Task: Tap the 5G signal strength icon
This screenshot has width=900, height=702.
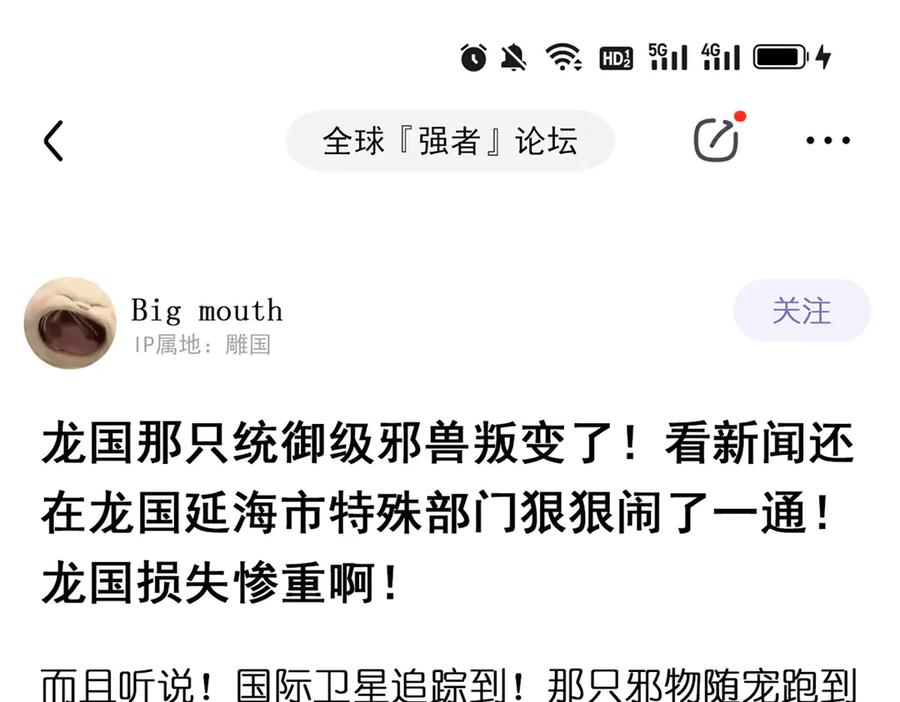Action: (x=668, y=57)
